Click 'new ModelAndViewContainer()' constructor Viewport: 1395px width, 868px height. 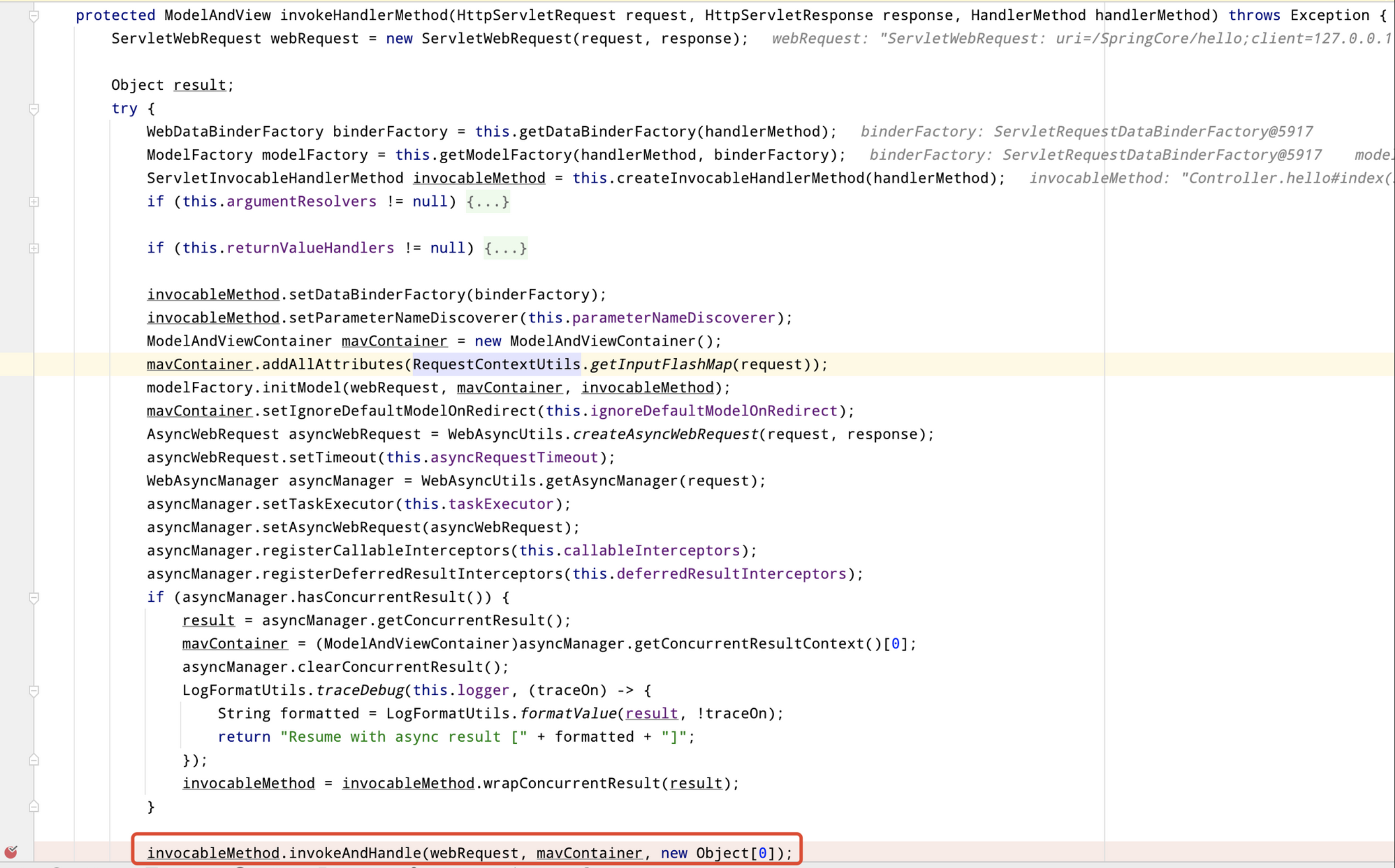coord(594,341)
